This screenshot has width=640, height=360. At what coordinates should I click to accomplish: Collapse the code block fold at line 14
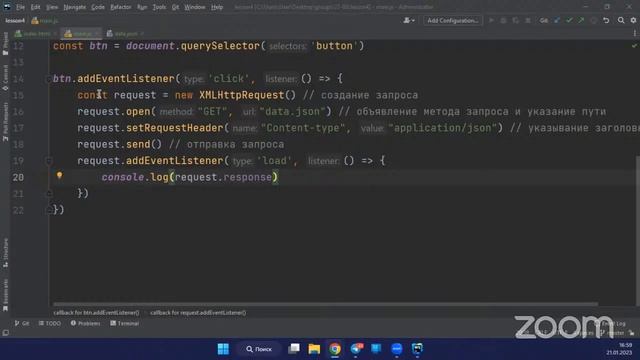(49, 79)
